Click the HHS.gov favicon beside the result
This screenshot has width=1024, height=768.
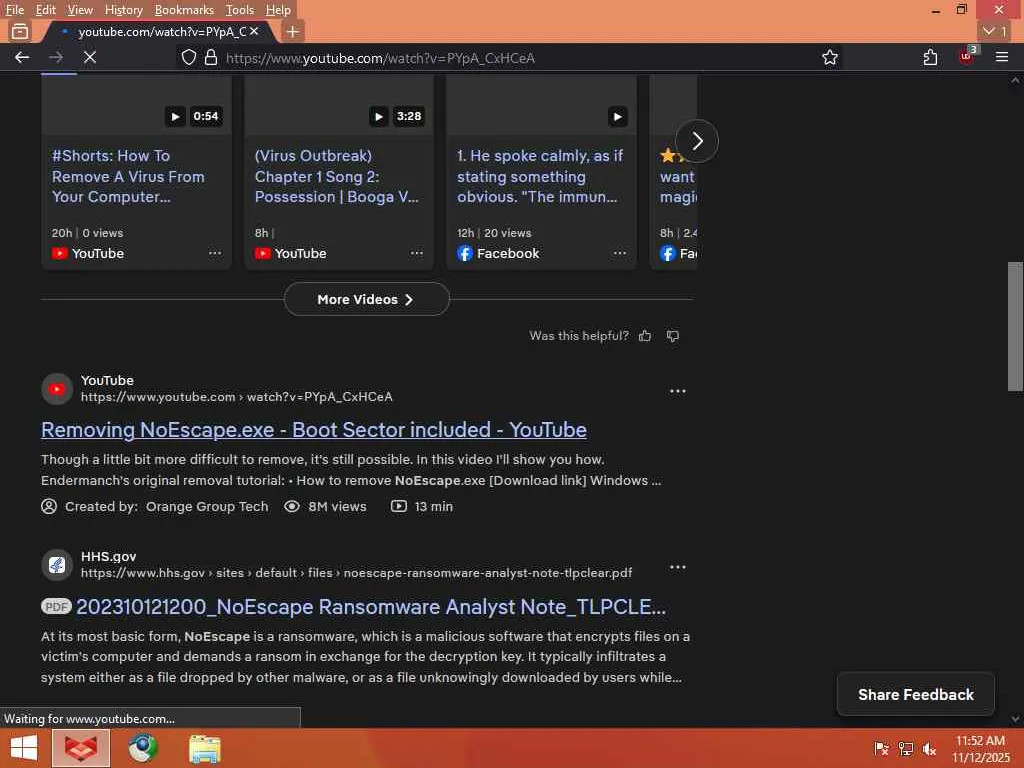57,565
